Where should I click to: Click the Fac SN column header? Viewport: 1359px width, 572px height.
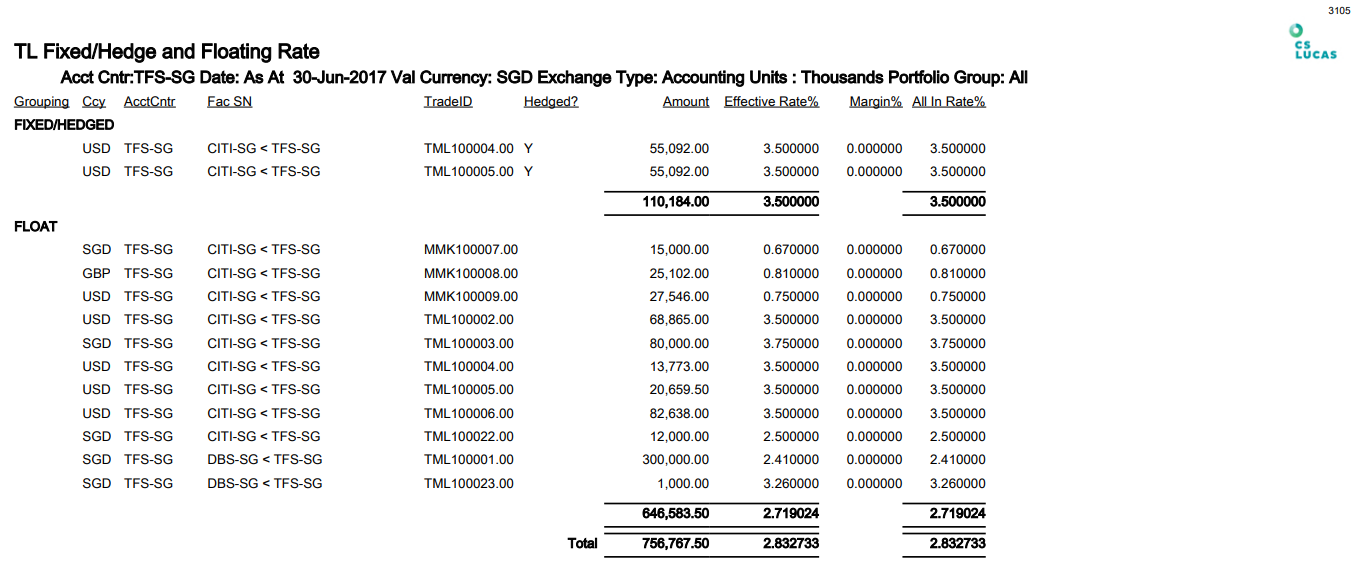pyautogui.click(x=229, y=102)
